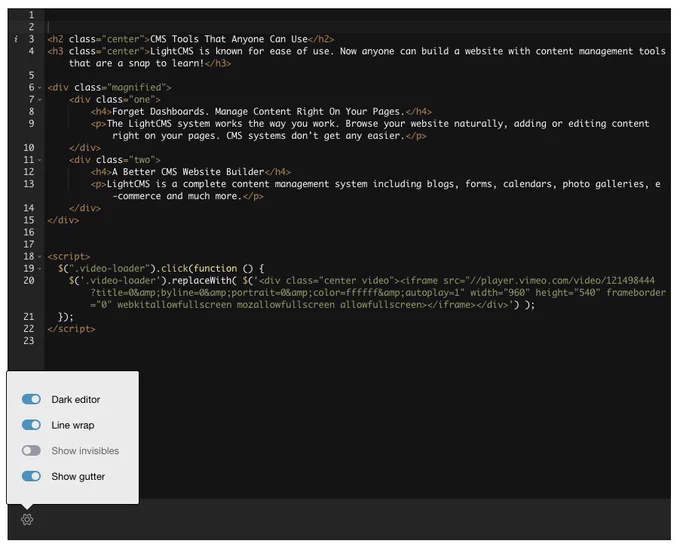The height and width of the screenshot is (550, 680).
Task: Click the closing </div> on line 15
Action: 63,220
